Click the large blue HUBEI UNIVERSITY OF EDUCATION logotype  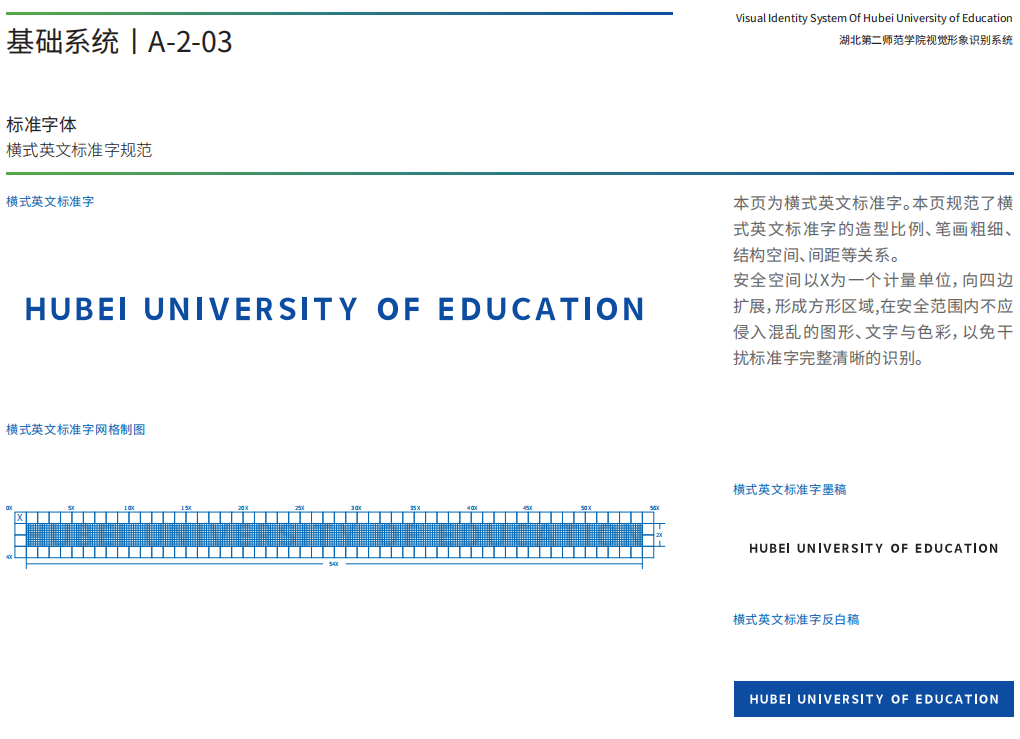[x=334, y=309]
